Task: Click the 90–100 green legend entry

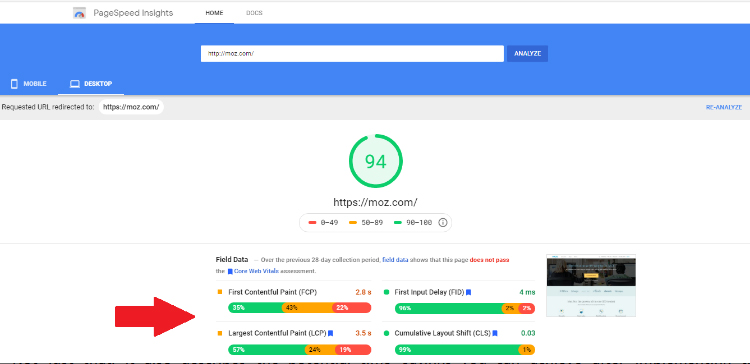Action: pyautogui.click(x=413, y=223)
